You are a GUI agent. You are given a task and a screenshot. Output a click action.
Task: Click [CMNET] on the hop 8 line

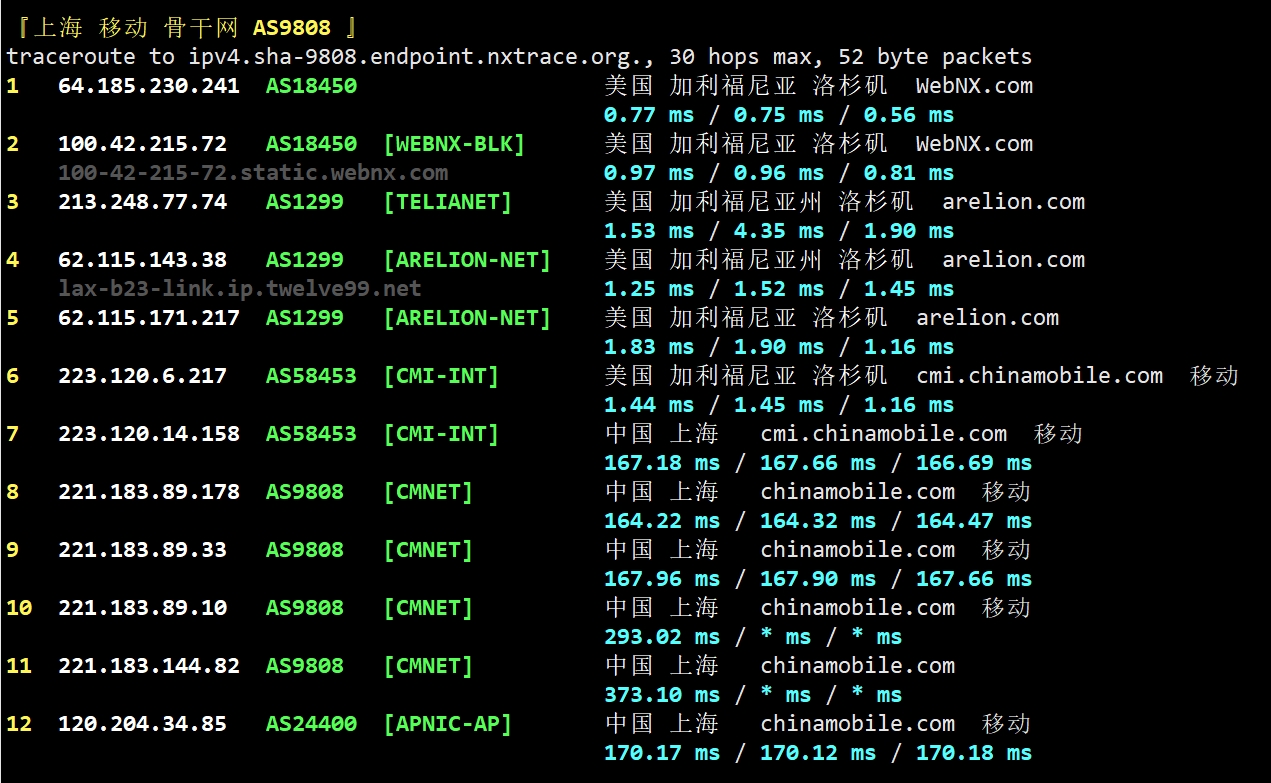(428, 492)
